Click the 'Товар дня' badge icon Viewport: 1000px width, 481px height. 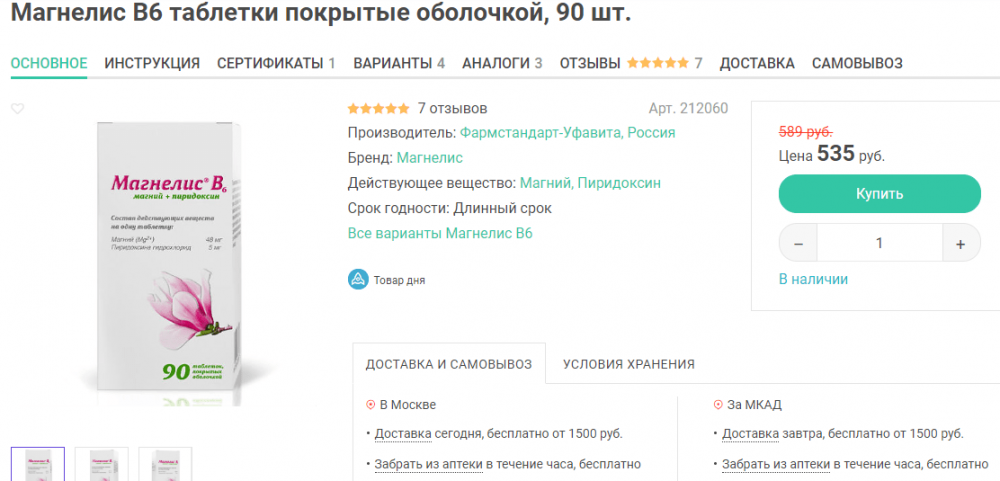coord(358,280)
